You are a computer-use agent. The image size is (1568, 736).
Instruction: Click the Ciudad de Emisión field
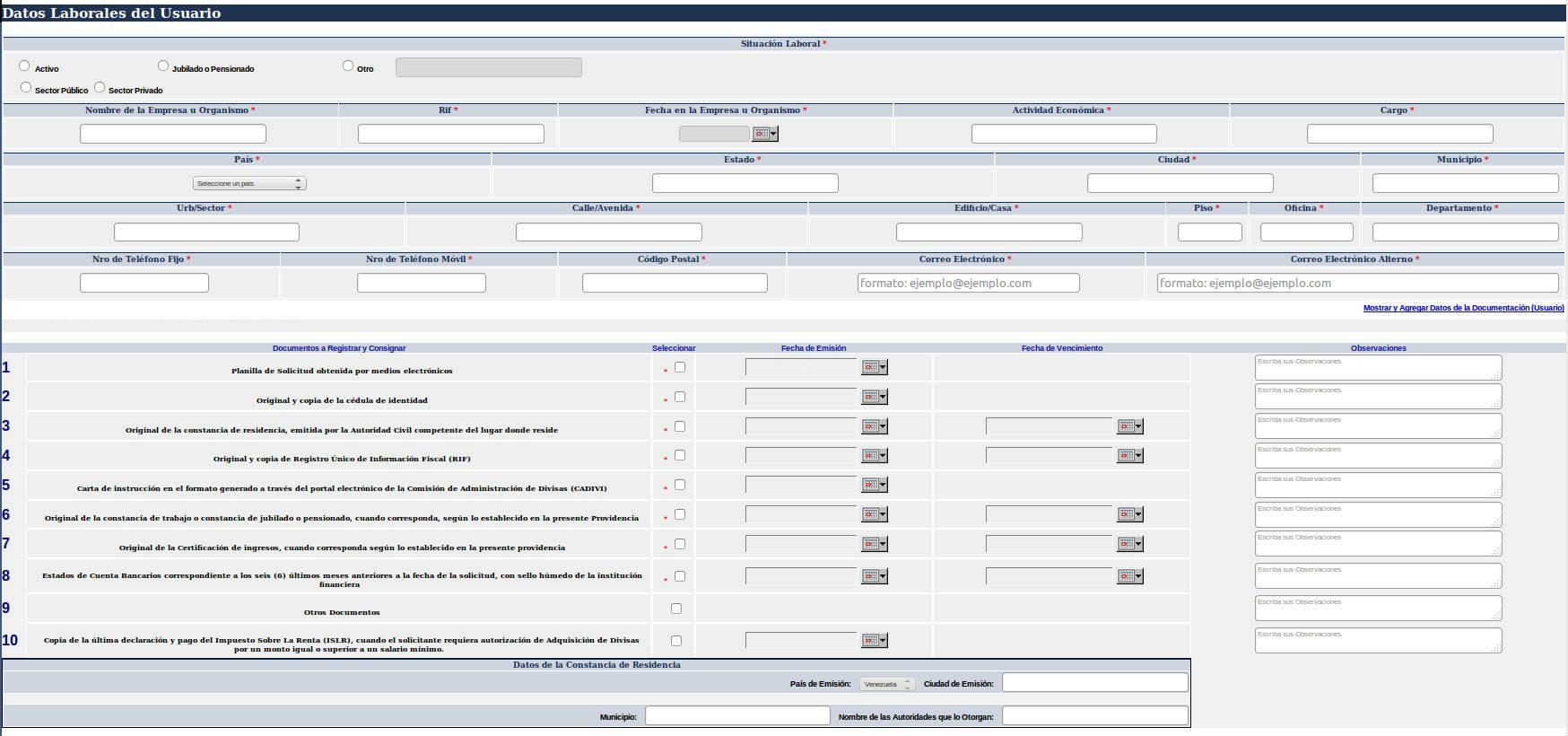(x=1095, y=683)
